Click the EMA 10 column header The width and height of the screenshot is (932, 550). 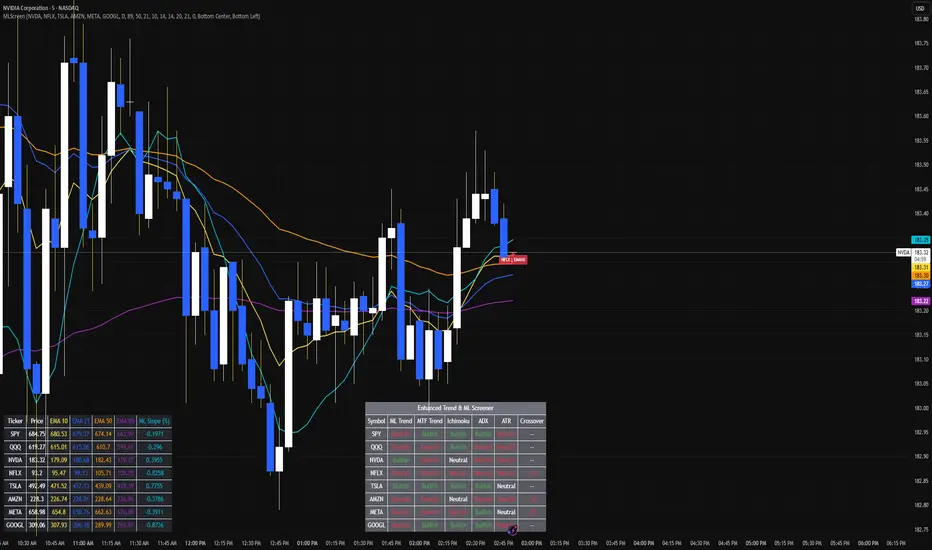[59, 421]
